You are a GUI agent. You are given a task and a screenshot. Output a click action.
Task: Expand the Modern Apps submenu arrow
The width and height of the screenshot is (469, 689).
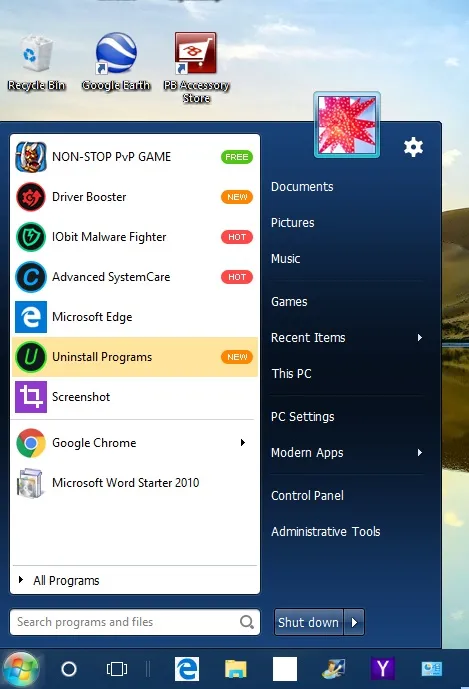420,453
